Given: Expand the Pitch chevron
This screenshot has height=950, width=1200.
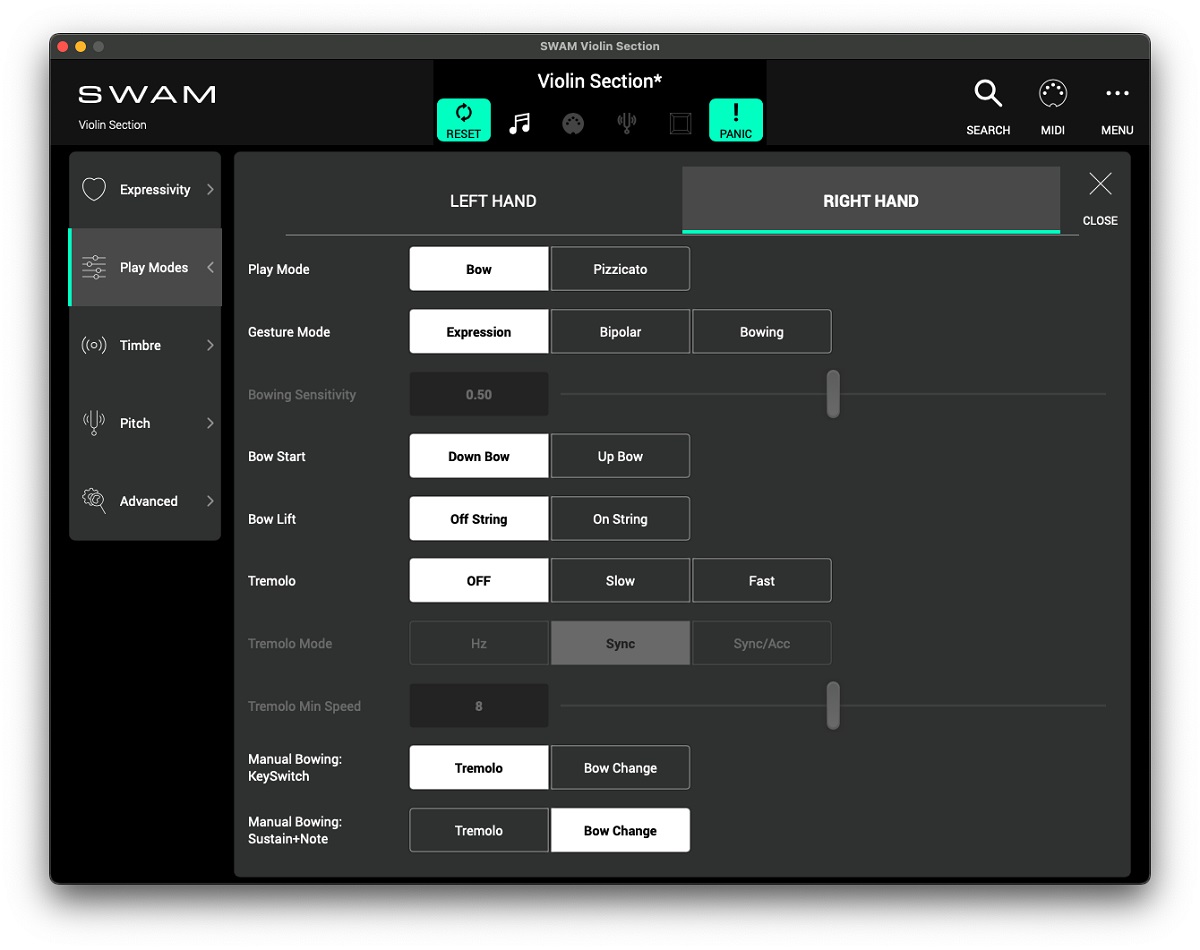Looking at the screenshot, I should 210,423.
